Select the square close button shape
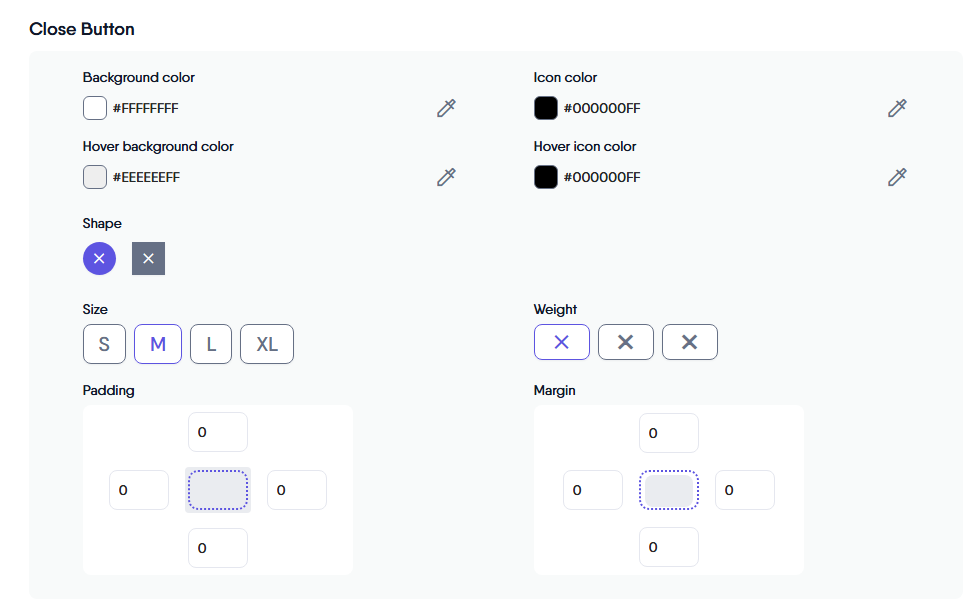Screen dimensions: 977x600 point(148,258)
